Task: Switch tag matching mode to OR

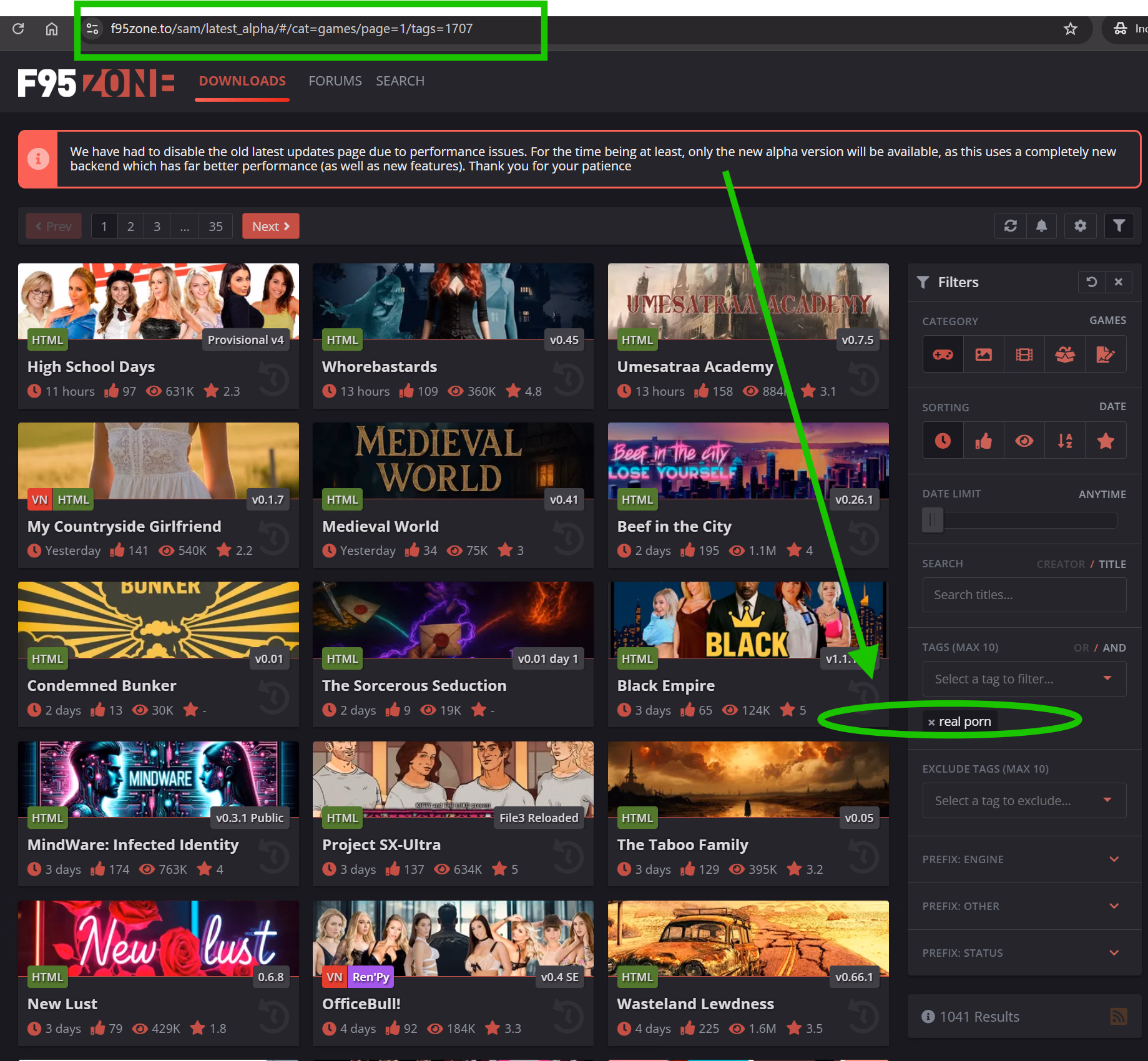Action: [x=1081, y=648]
